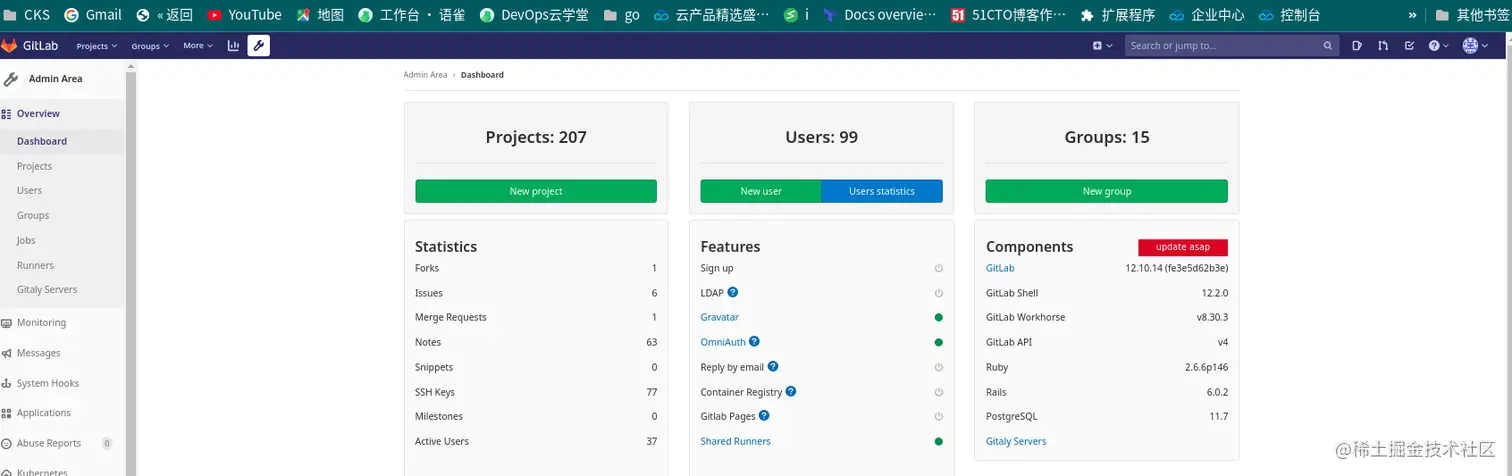Image resolution: width=1512 pixels, height=476 pixels.
Task: Click the Users statistics button
Action: [x=882, y=191]
